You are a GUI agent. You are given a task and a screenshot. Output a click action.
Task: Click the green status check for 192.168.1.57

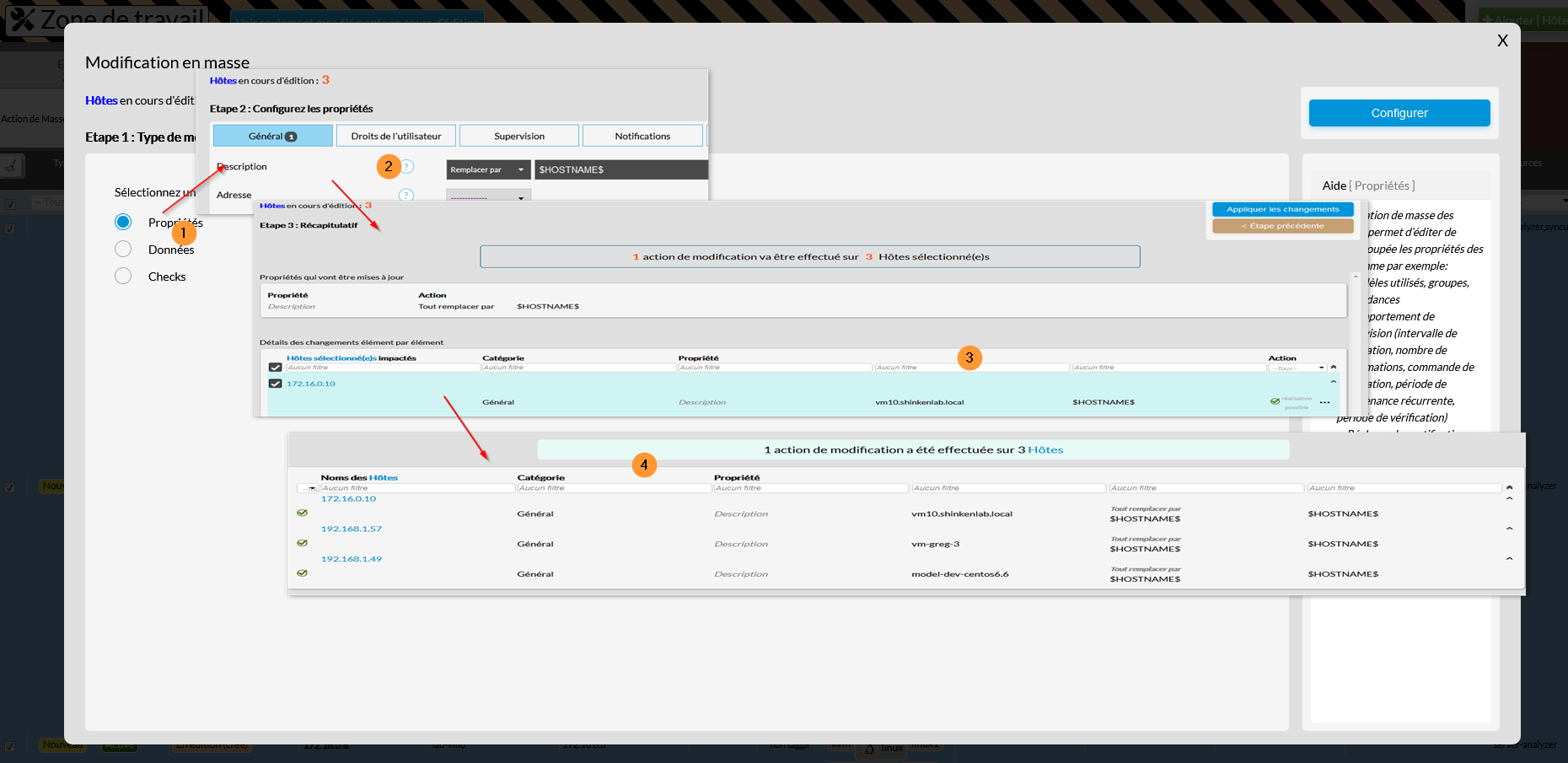coord(302,543)
